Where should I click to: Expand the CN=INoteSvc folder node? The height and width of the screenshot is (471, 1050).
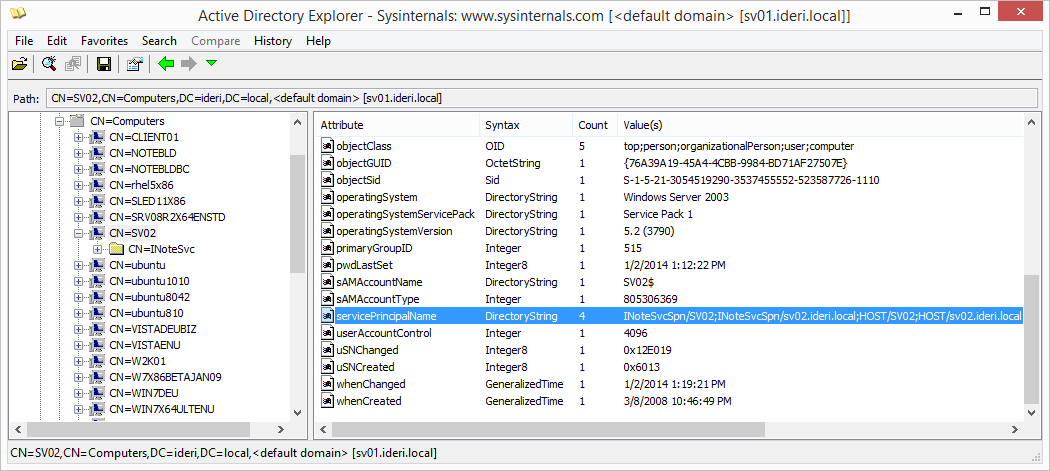(97, 249)
